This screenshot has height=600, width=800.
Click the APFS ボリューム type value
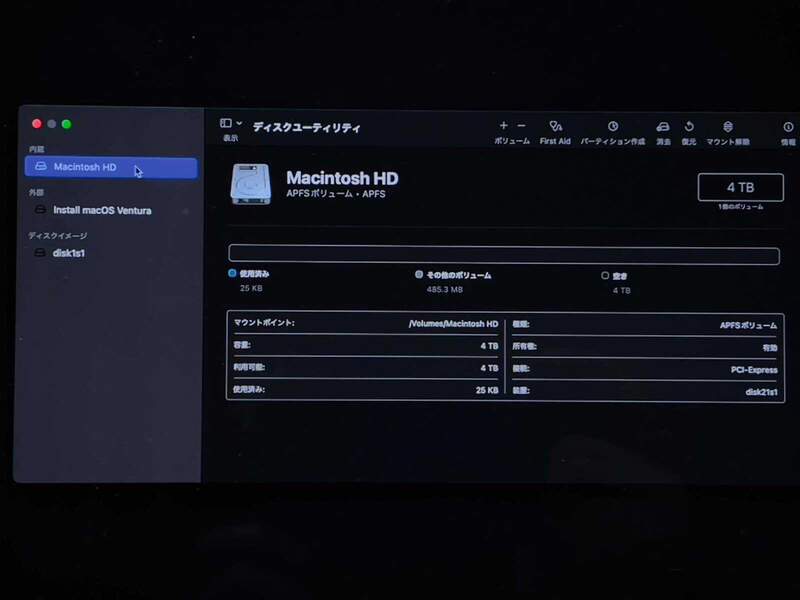click(x=748, y=326)
